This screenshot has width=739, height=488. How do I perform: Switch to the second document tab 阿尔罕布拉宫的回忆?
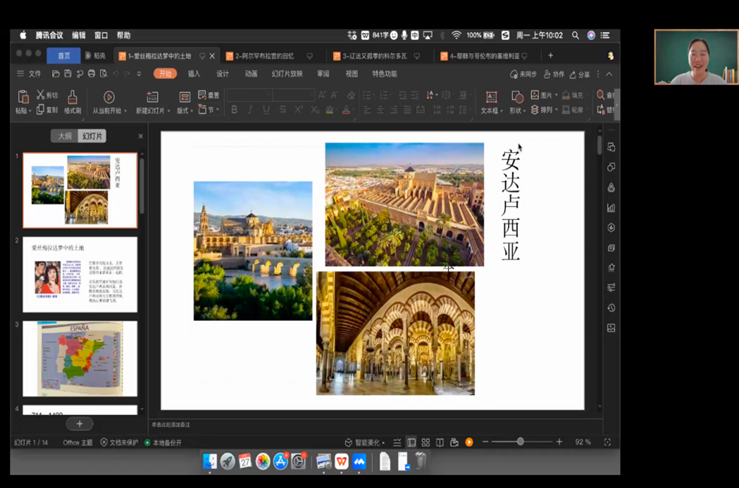tap(266, 56)
